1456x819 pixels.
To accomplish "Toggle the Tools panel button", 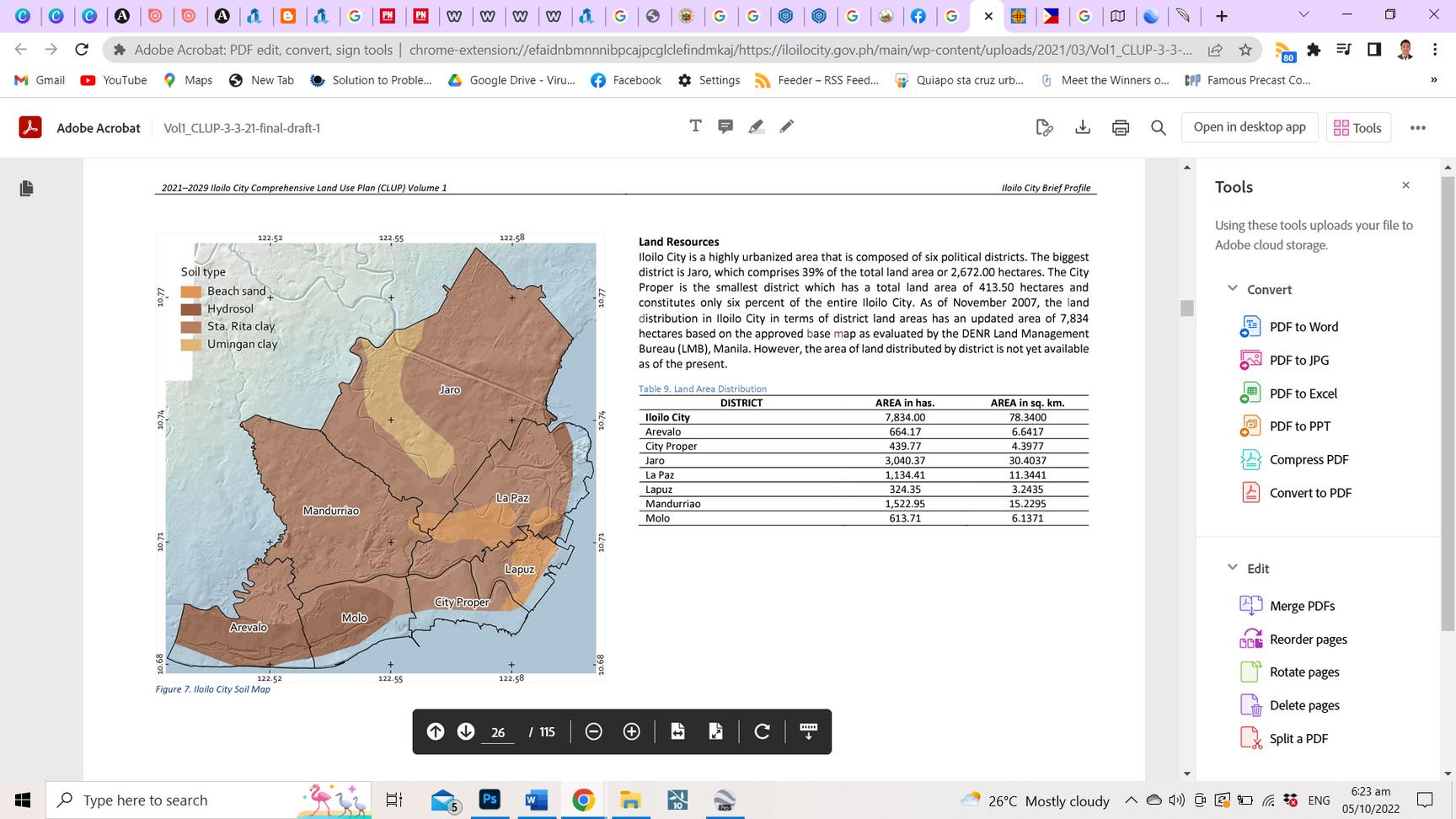I will [1357, 128].
